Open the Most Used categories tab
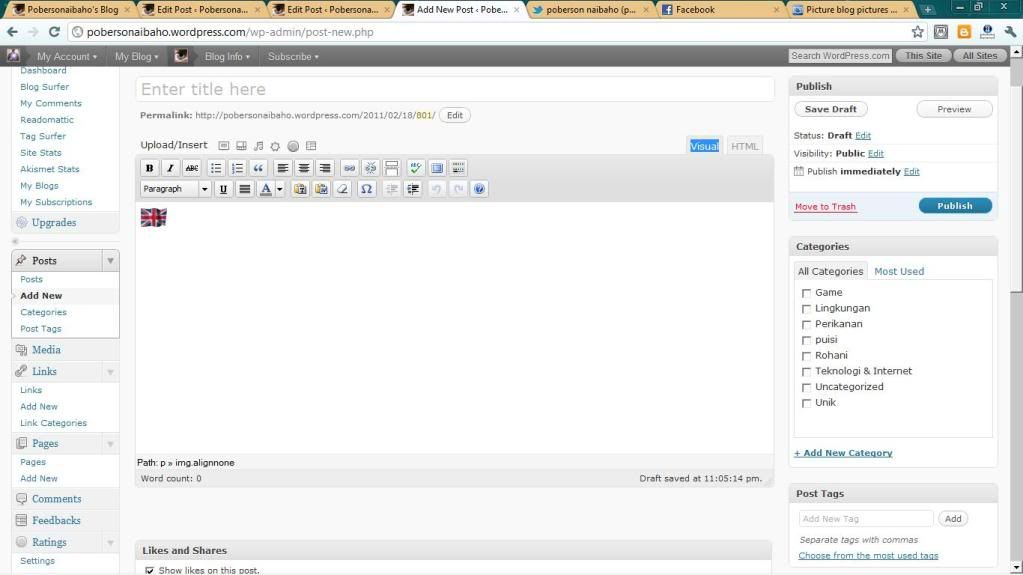This screenshot has width=1023, height=575. [x=898, y=271]
